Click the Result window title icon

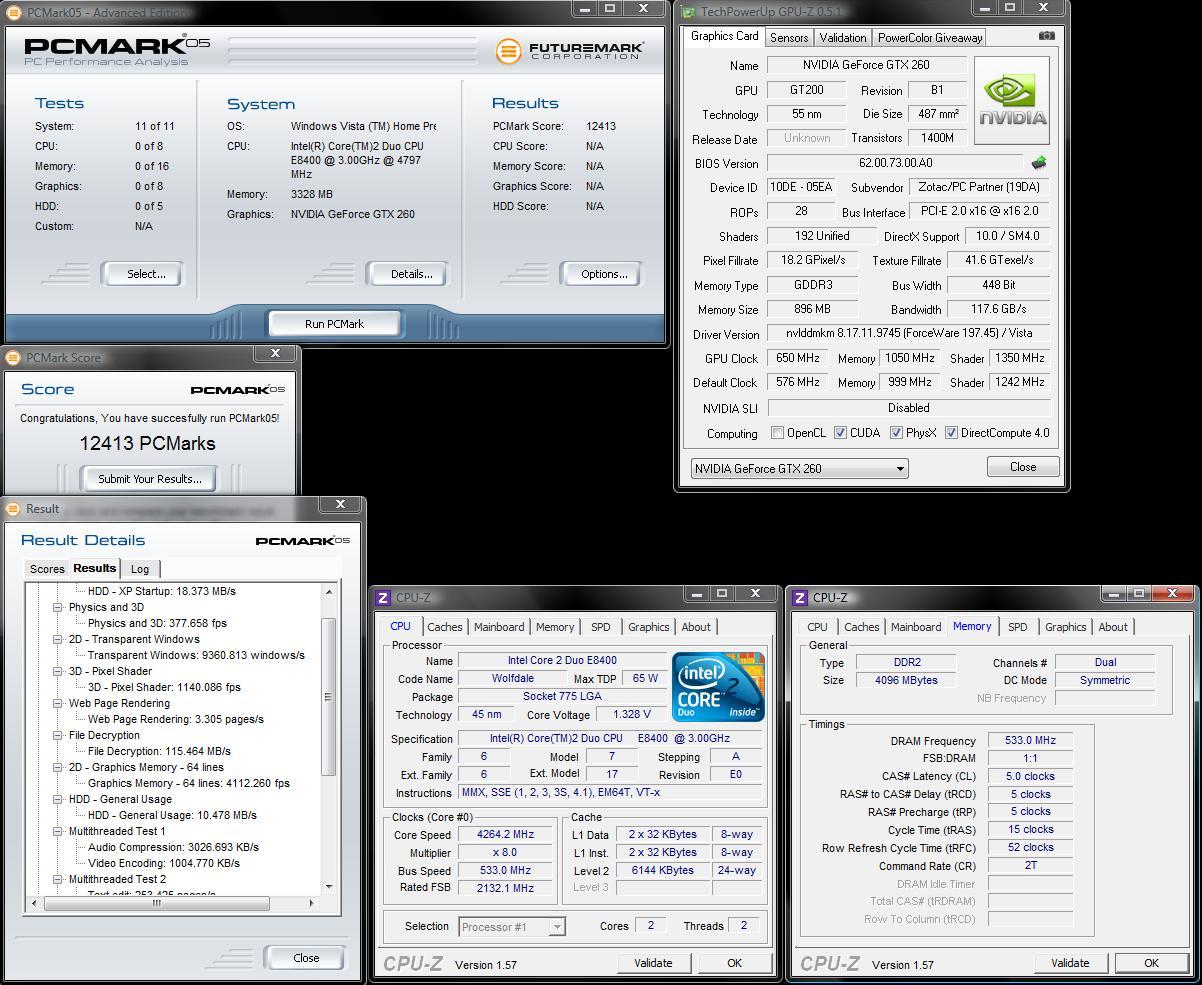pyautogui.click(x=13, y=509)
